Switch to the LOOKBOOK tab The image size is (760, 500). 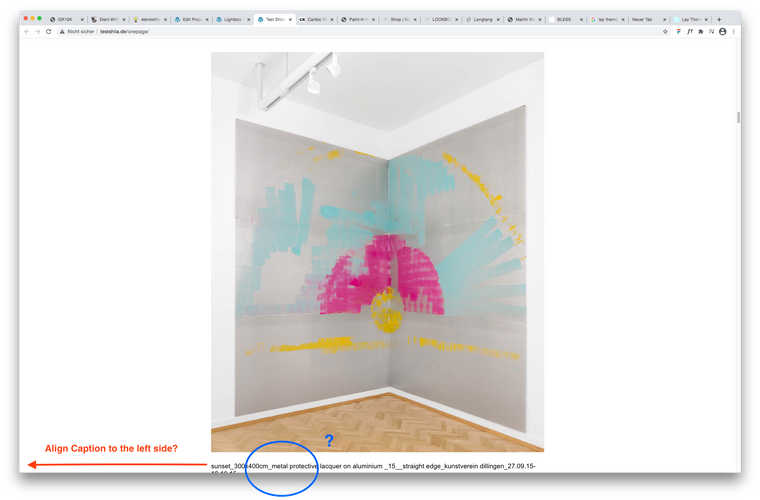(439, 19)
